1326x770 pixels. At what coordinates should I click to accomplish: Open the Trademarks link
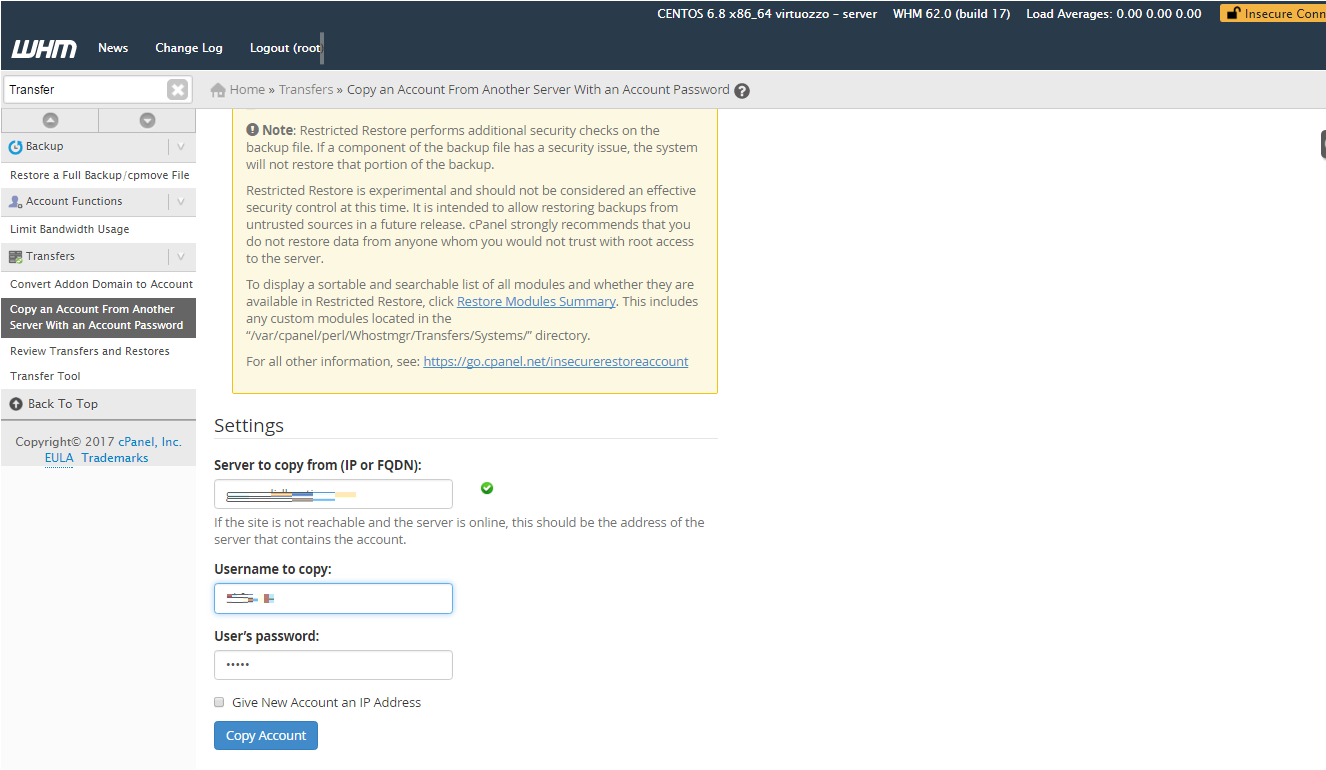click(115, 458)
